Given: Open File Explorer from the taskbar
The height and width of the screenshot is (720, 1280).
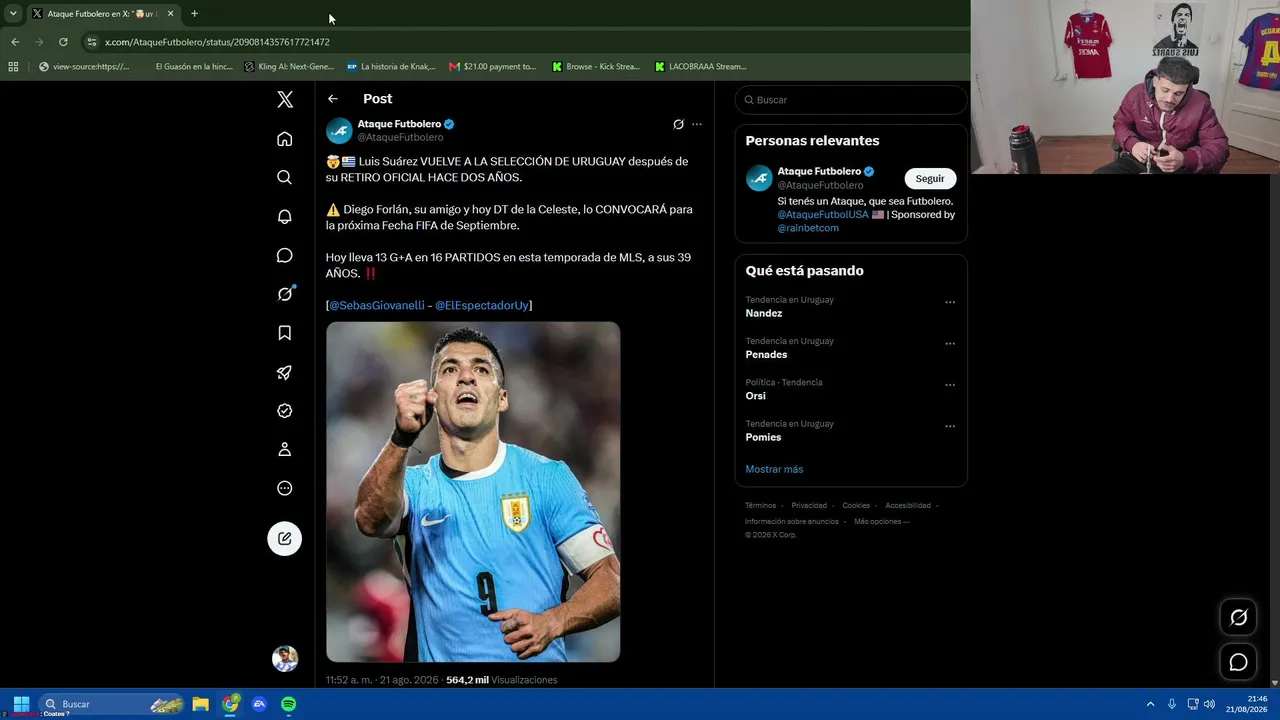Looking at the screenshot, I should click(x=200, y=704).
